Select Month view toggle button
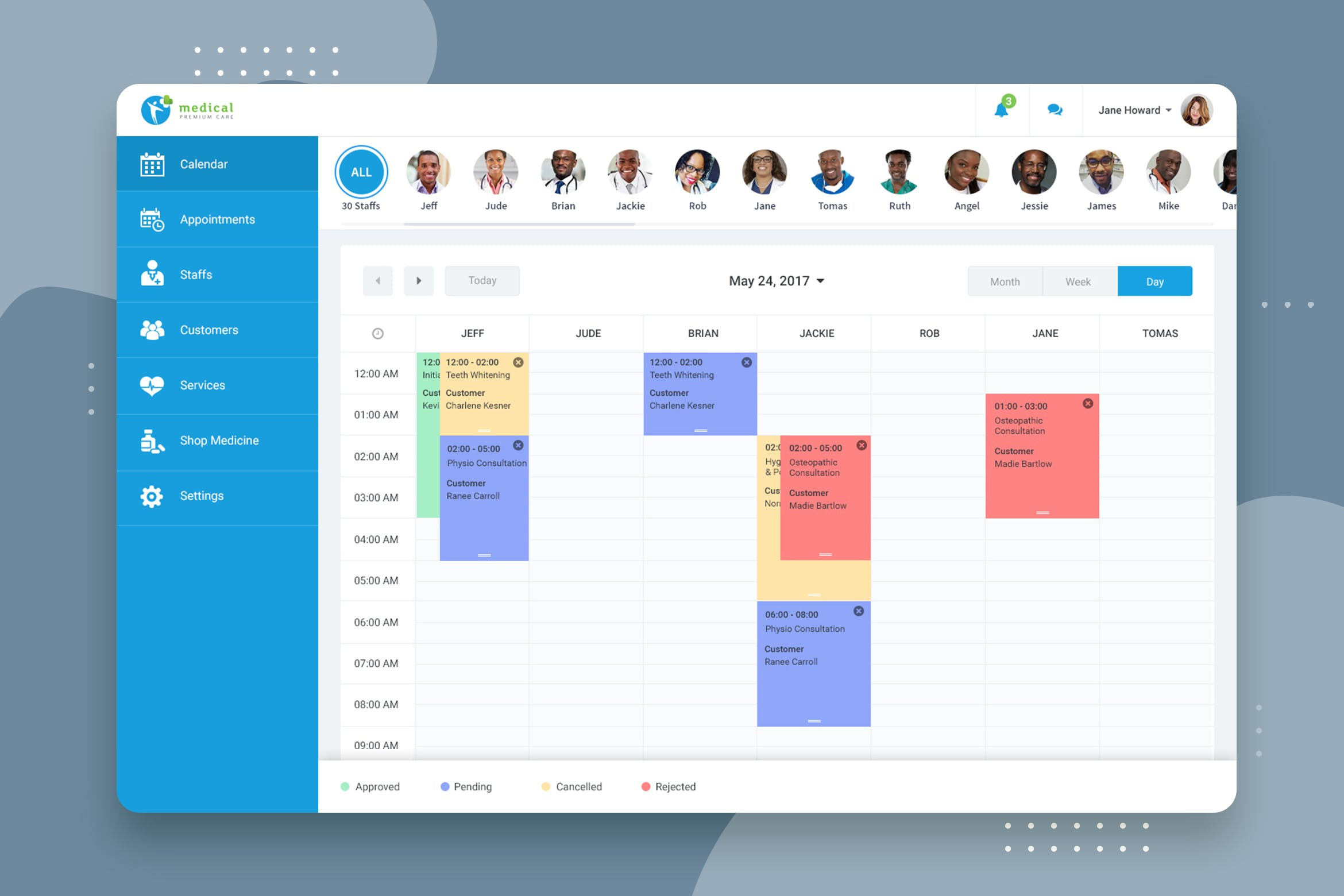The width and height of the screenshot is (1344, 896). pyautogui.click(x=1004, y=280)
